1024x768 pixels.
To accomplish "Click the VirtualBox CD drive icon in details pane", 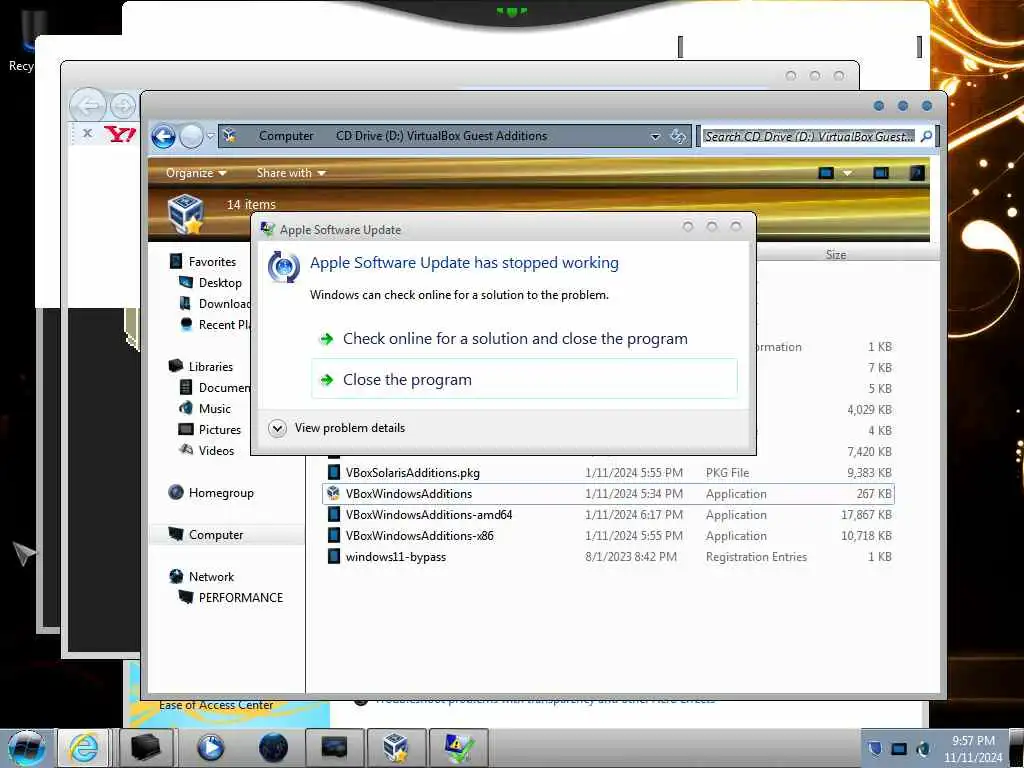I will (185, 214).
